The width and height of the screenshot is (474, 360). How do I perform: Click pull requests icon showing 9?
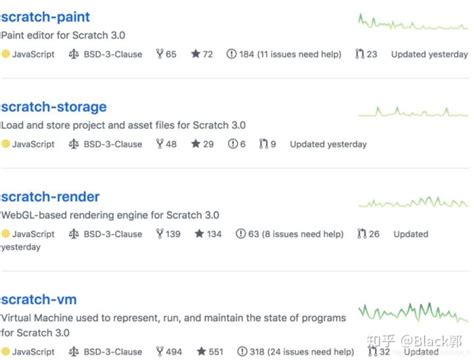click(264, 144)
